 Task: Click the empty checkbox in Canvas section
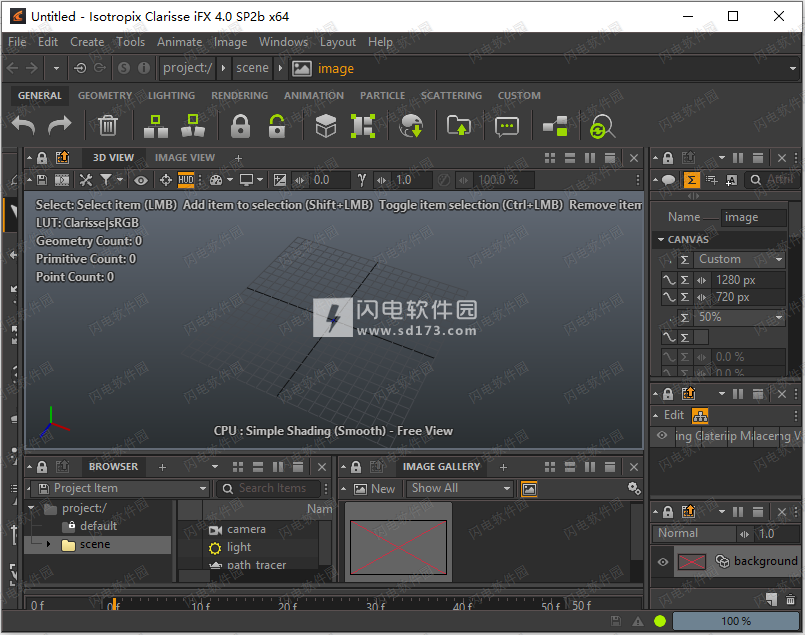(701, 337)
